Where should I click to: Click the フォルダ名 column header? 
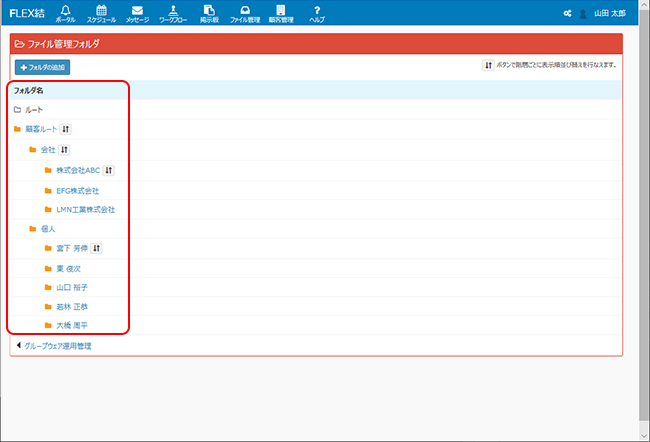tap(29, 90)
